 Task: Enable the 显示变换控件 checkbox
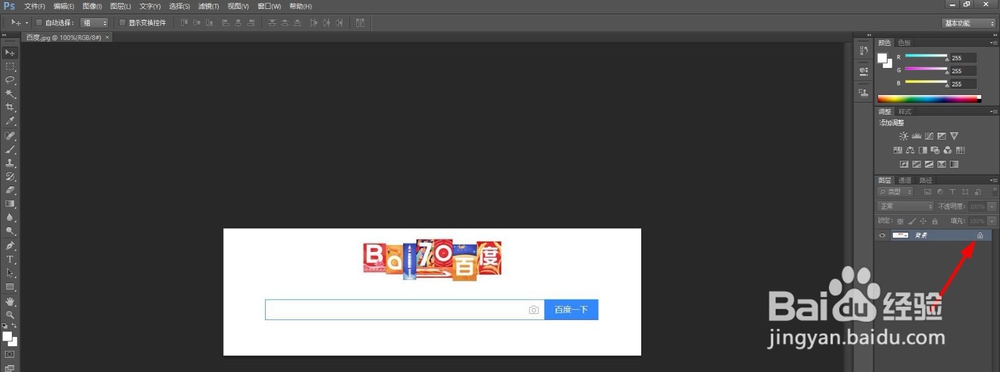[x=122, y=23]
